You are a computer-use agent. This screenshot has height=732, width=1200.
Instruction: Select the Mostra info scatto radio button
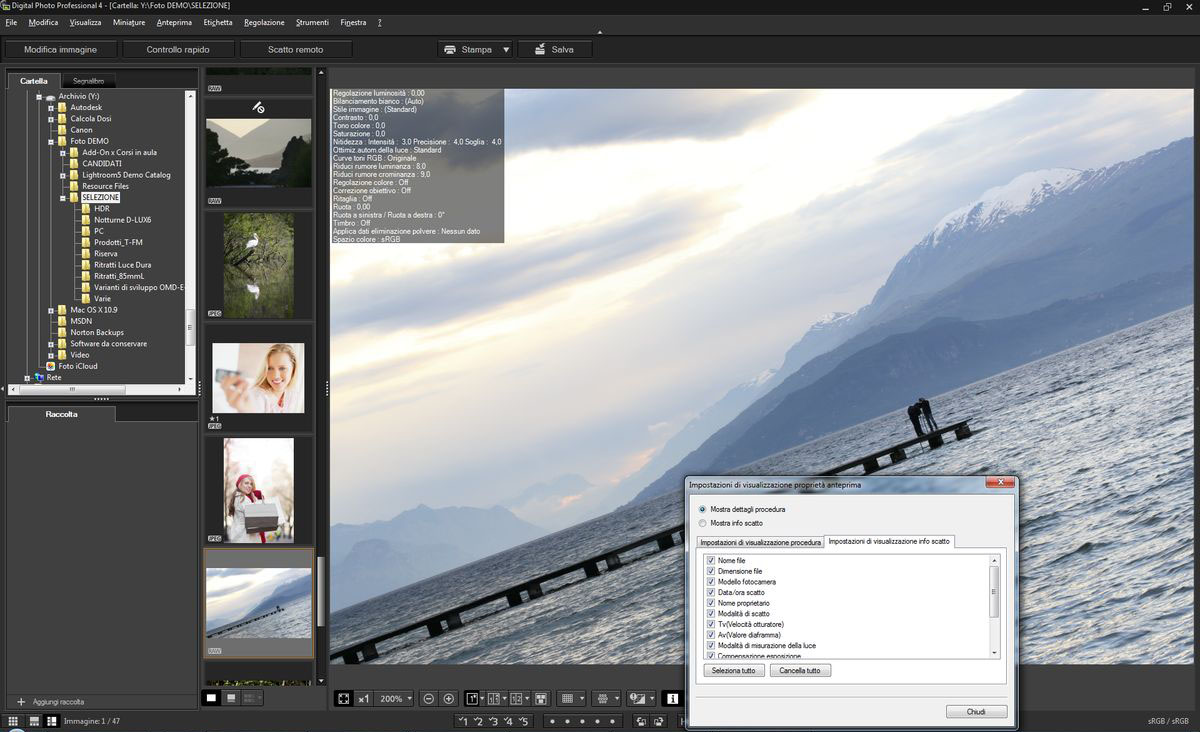click(703, 523)
